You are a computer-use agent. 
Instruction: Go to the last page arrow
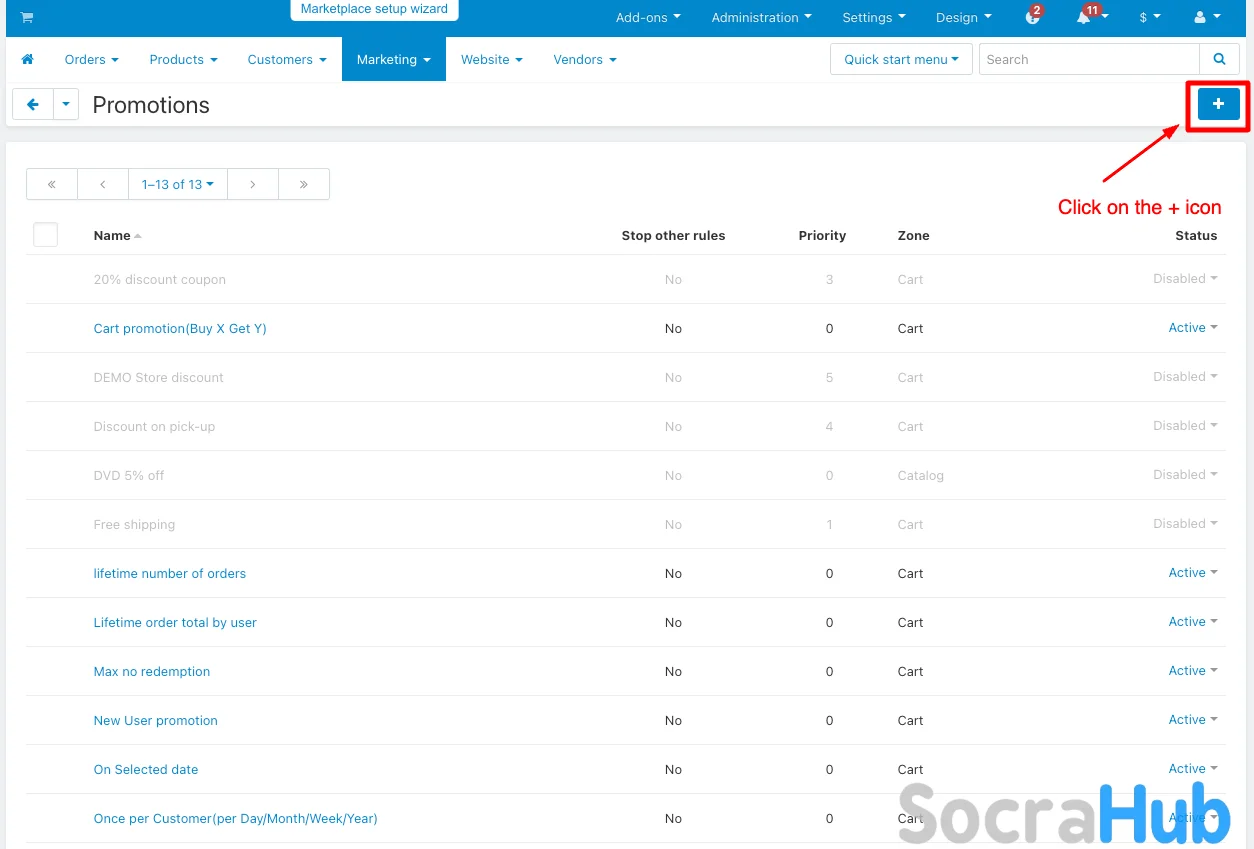303,184
